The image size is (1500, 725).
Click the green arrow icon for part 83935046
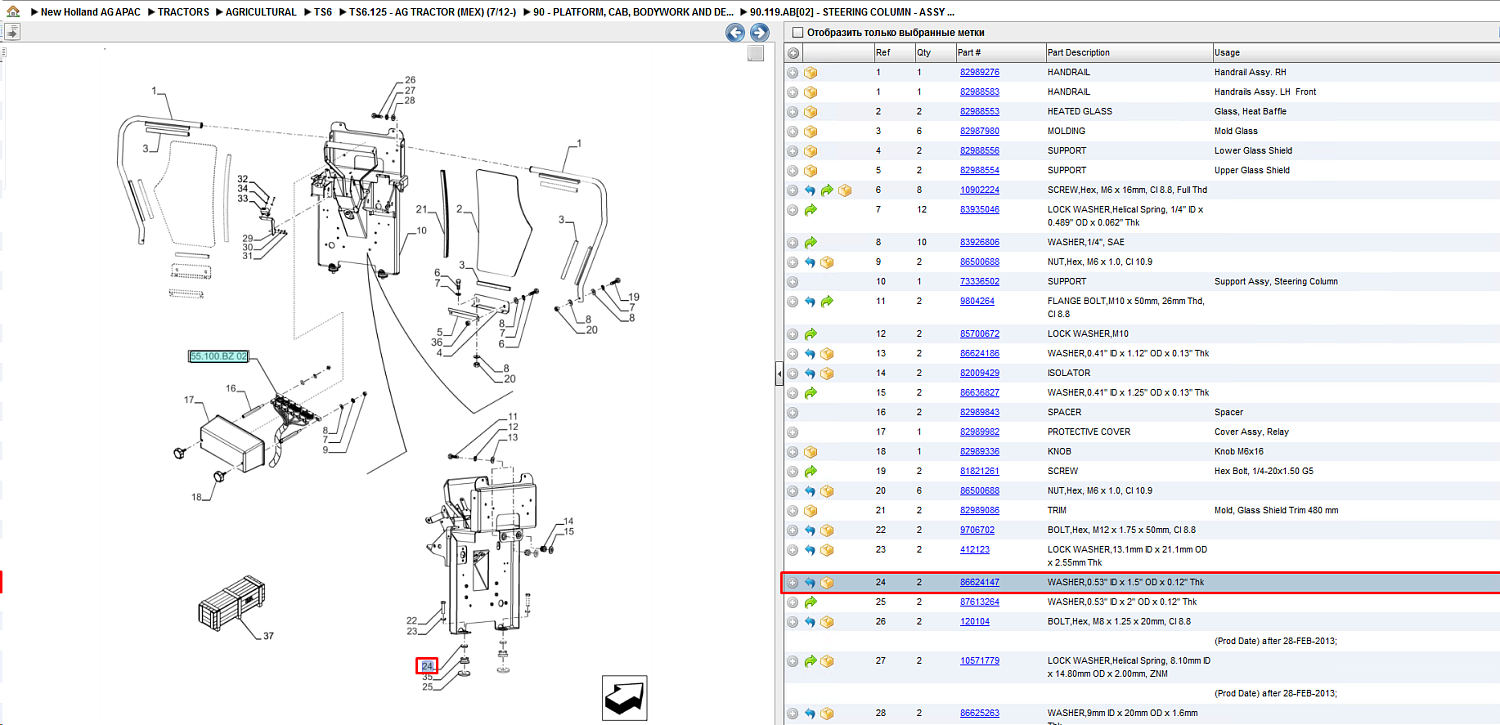pyautogui.click(x=810, y=210)
